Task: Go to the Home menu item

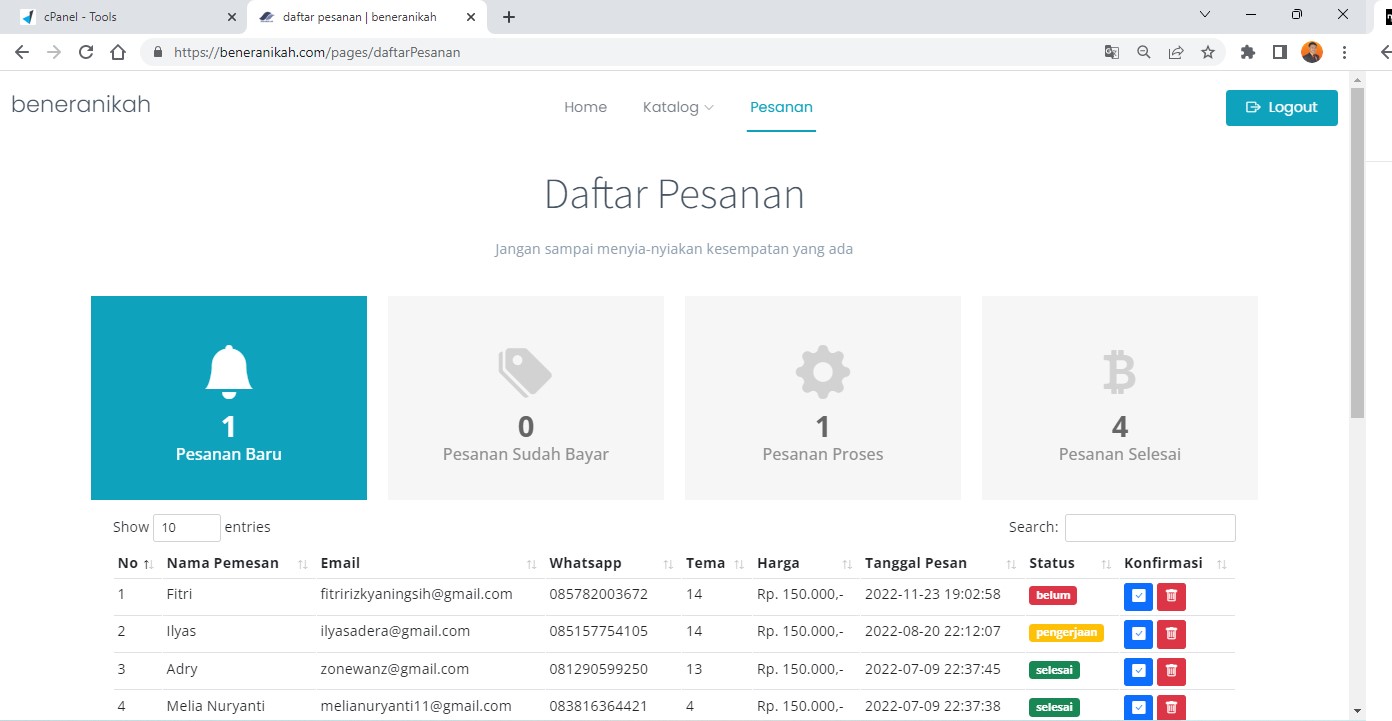Action: [585, 107]
